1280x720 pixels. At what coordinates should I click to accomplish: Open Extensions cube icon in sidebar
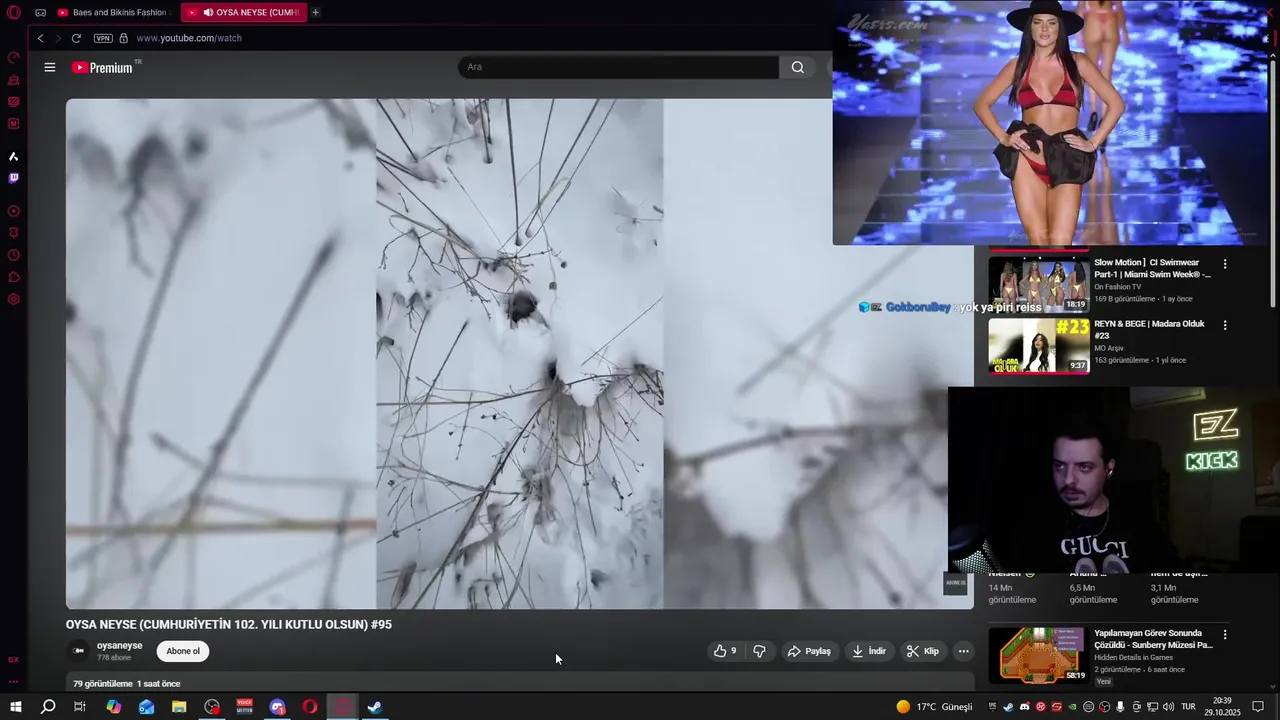[x=14, y=277]
